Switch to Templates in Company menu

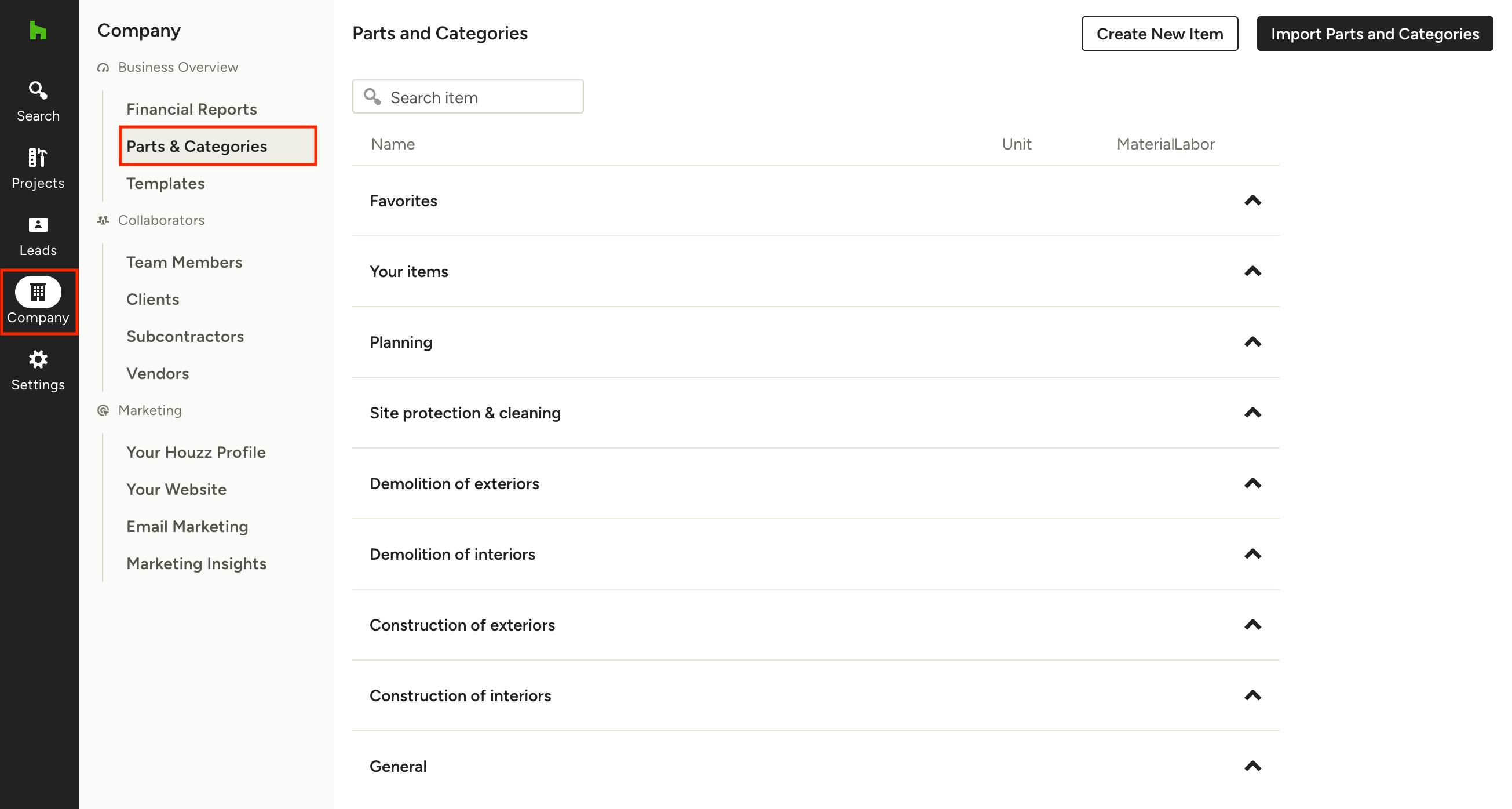click(165, 183)
